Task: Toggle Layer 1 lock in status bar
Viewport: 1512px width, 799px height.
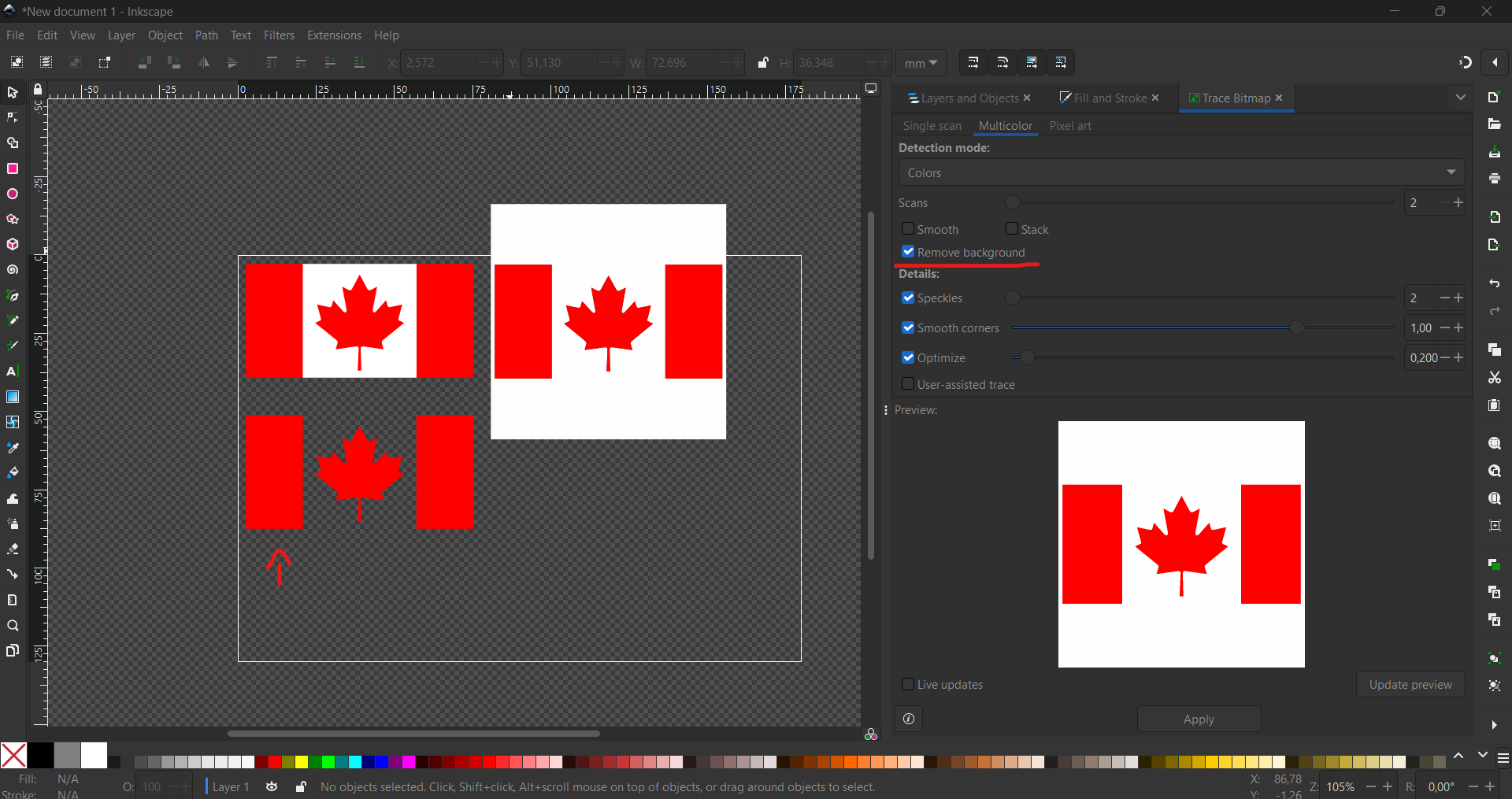Action: click(301, 786)
